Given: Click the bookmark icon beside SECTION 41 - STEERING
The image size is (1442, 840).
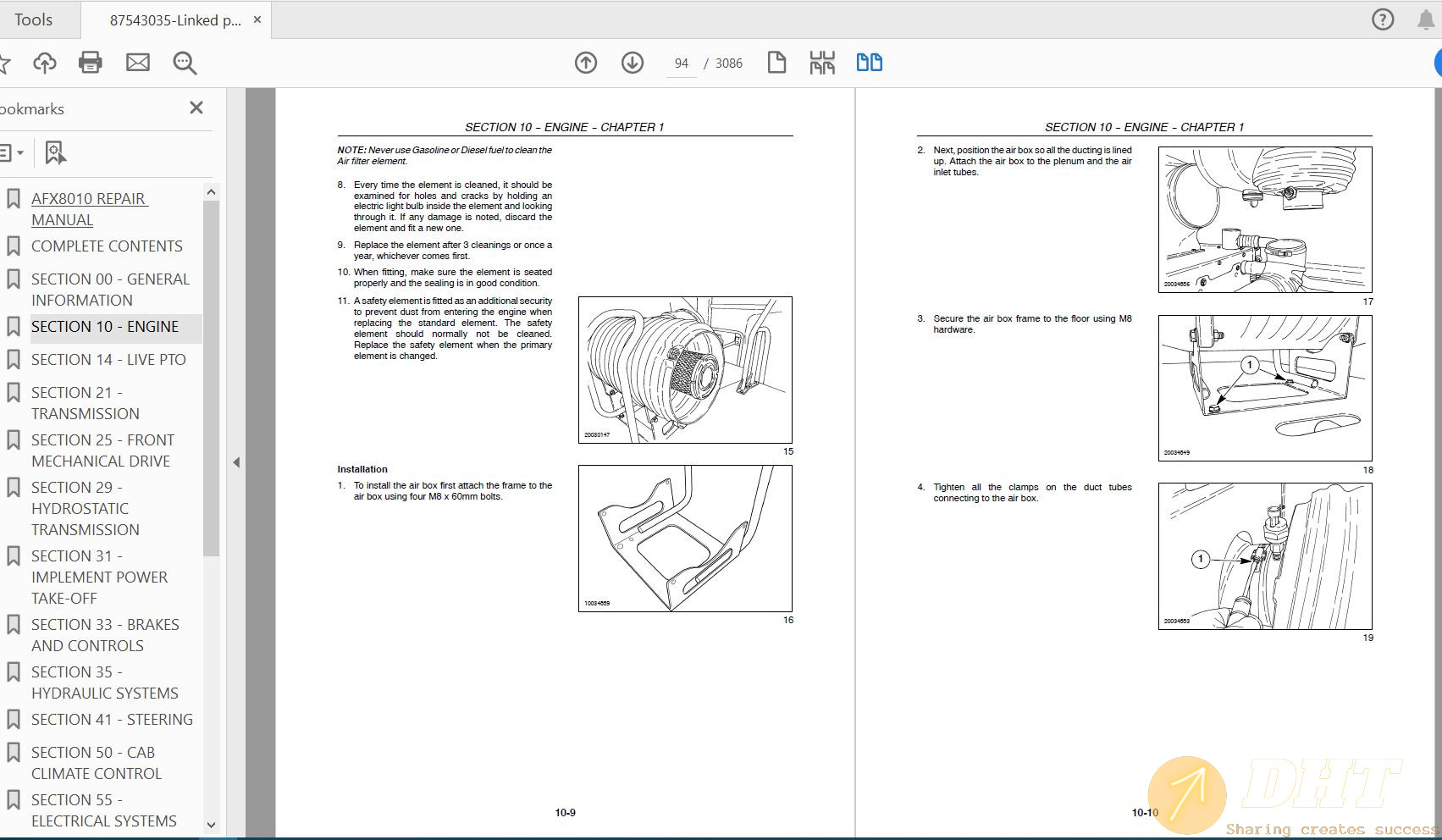Looking at the screenshot, I should 13,720.
